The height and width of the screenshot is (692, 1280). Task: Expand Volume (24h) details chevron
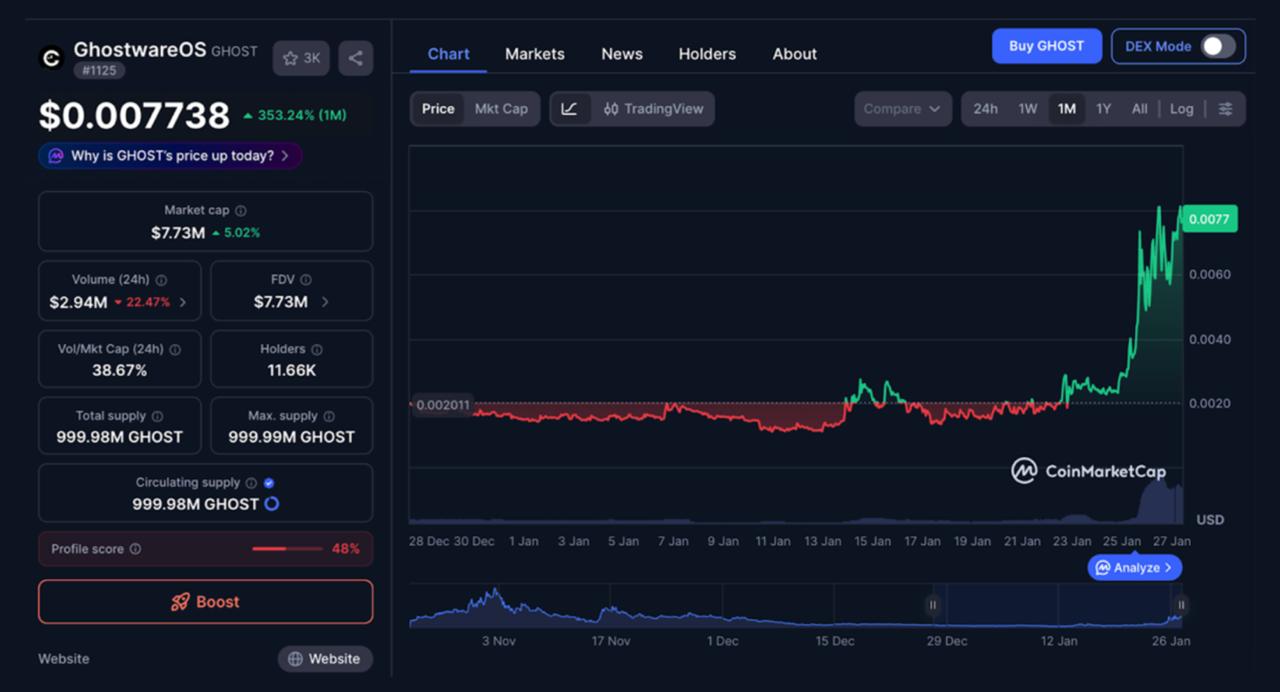182,302
